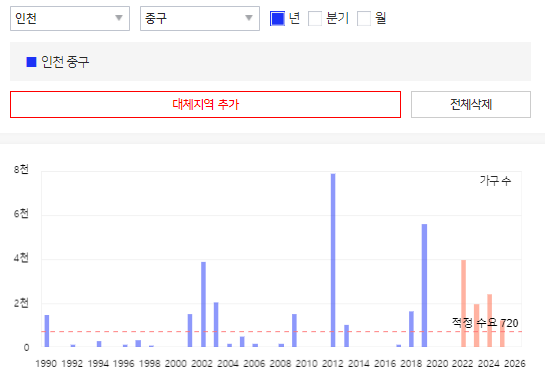Click the 2026 x-axis year label
Screen dimensions: 547x377
[x=515, y=364]
